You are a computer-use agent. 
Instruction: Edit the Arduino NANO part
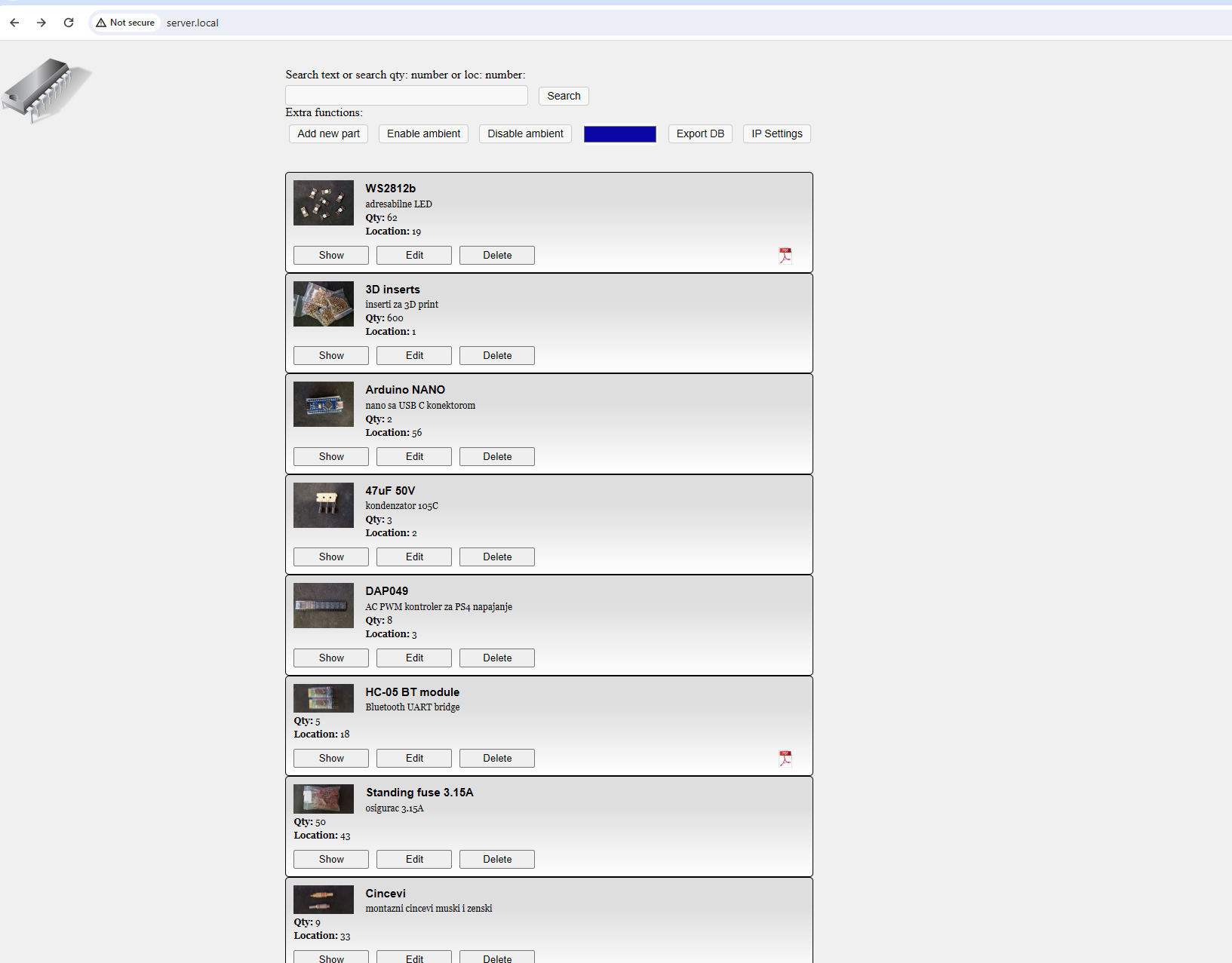pyautogui.click(x=414, y=456)
